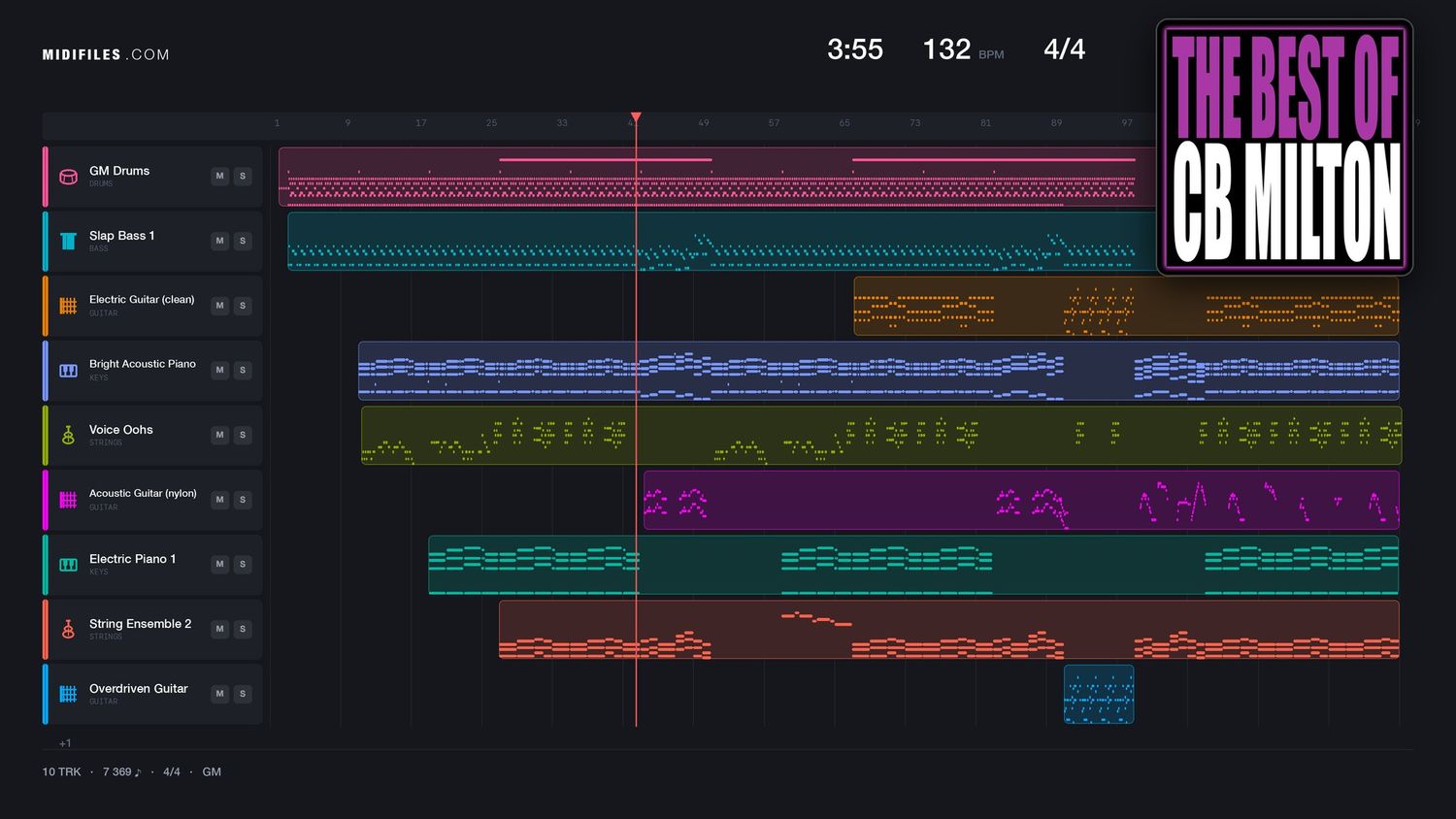Jump to bar 89 on the ruler
Image resolution: width=1456 pixels, height=819 pixels.
coord(1056,123)
